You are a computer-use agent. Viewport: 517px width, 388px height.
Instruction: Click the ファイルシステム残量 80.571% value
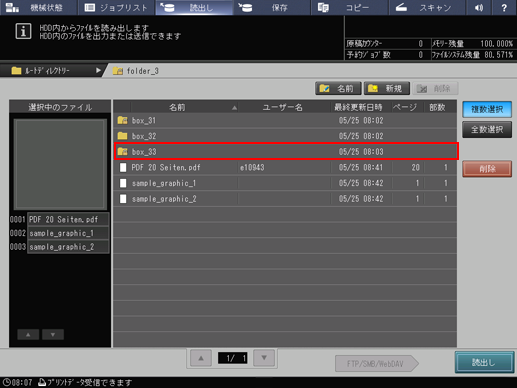(x=498, y=55)
